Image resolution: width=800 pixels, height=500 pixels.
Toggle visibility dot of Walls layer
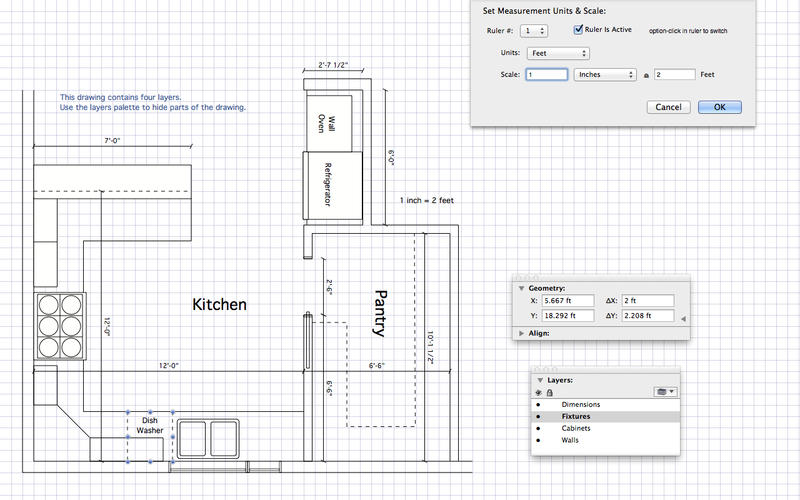[539, 440]
